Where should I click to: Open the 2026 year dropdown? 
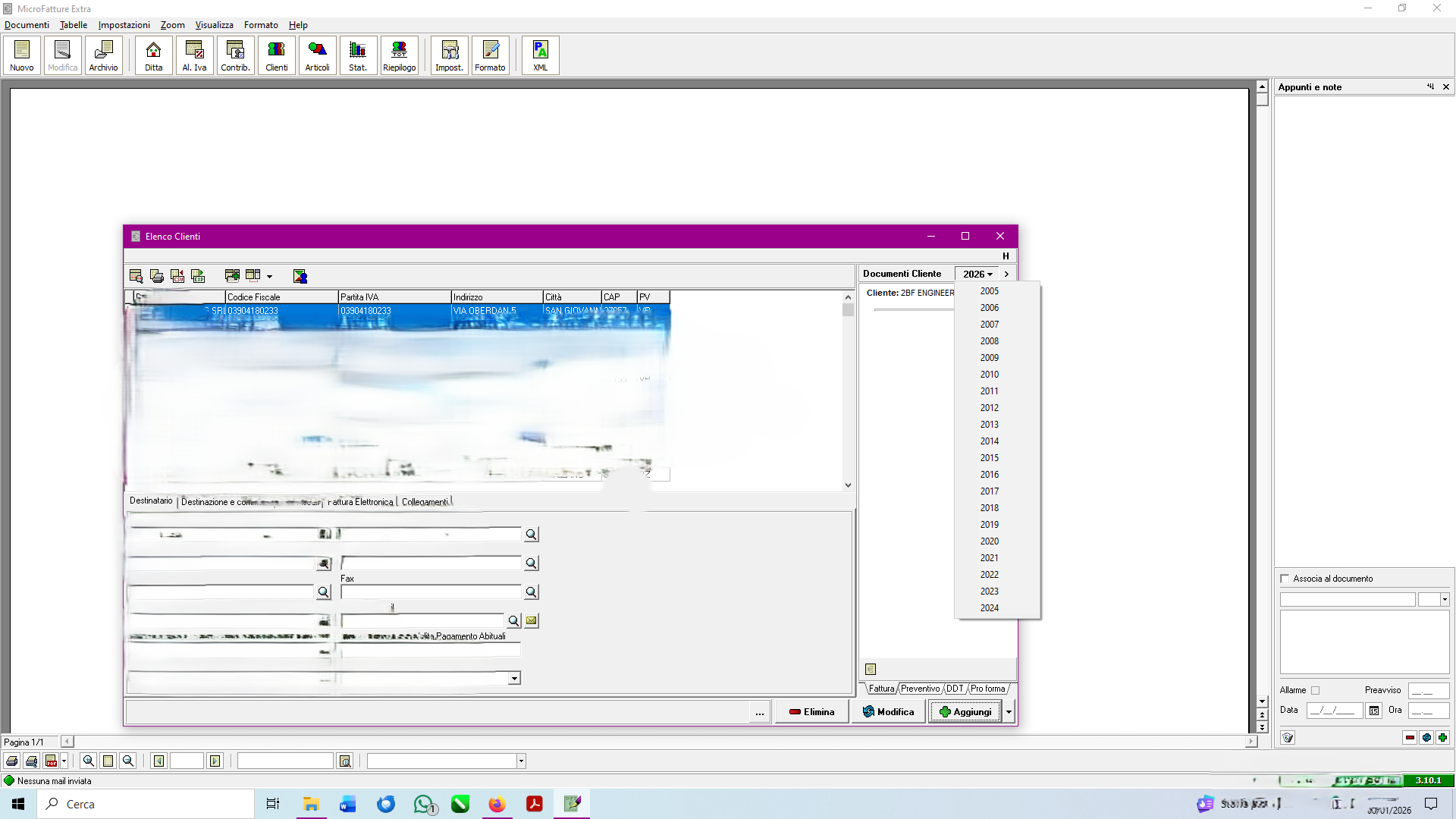coord(977,274)
